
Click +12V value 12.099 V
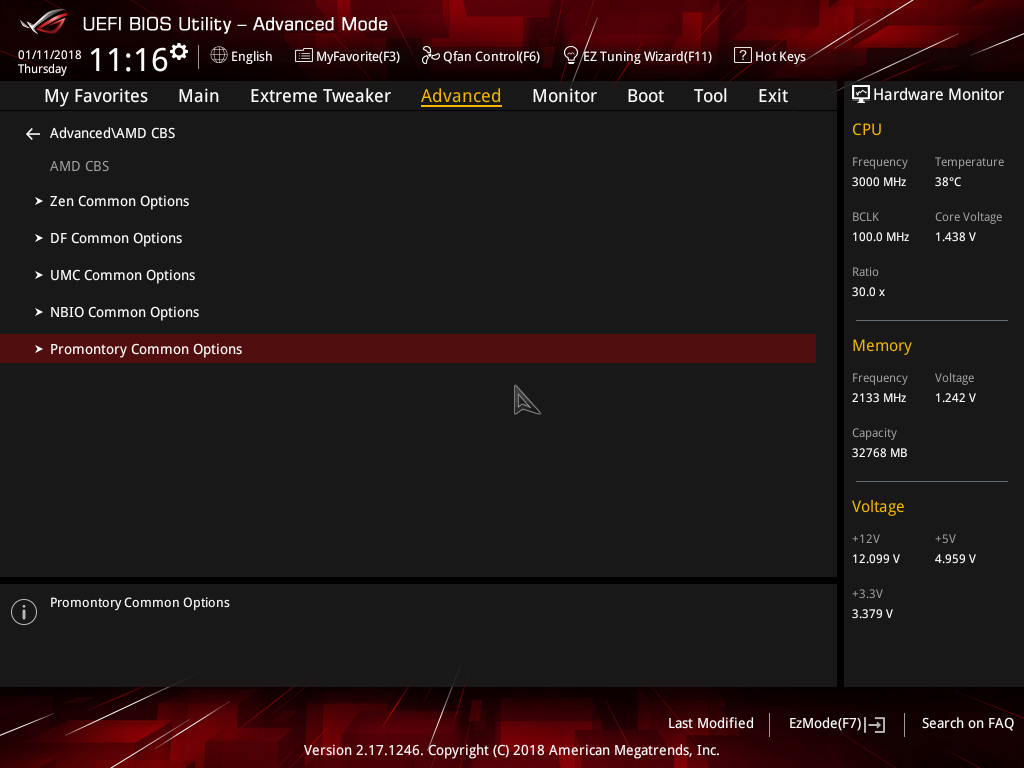[x=876, y=559]
